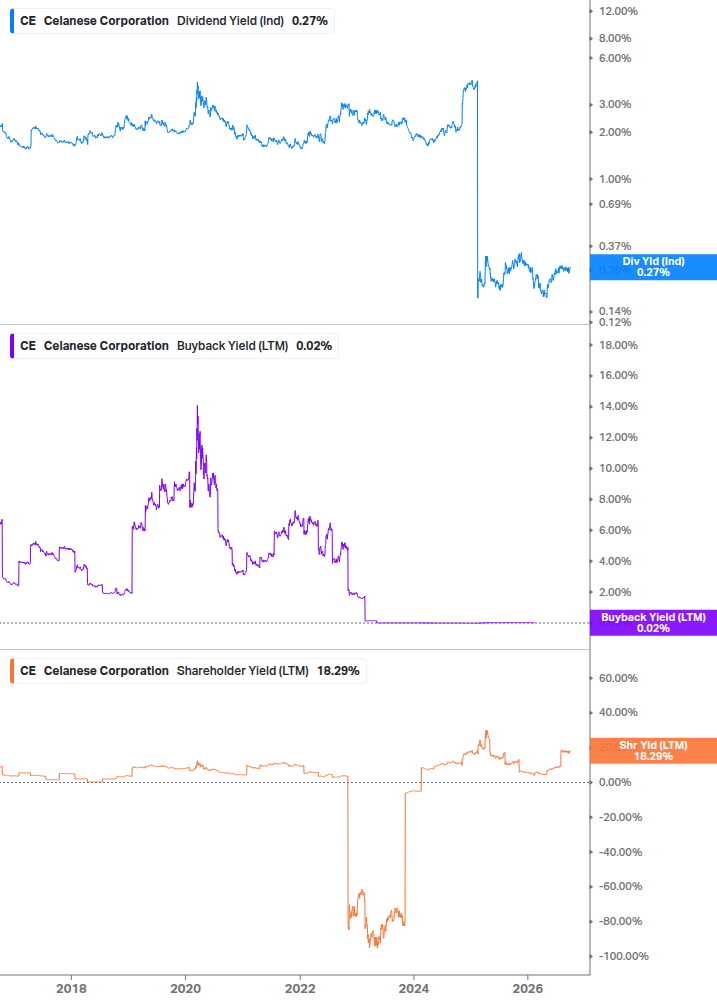Click the purple Buyback Yield legend color bar
Image resolution: width=717 pixels, height=1005 pixels.
(12, 346)
